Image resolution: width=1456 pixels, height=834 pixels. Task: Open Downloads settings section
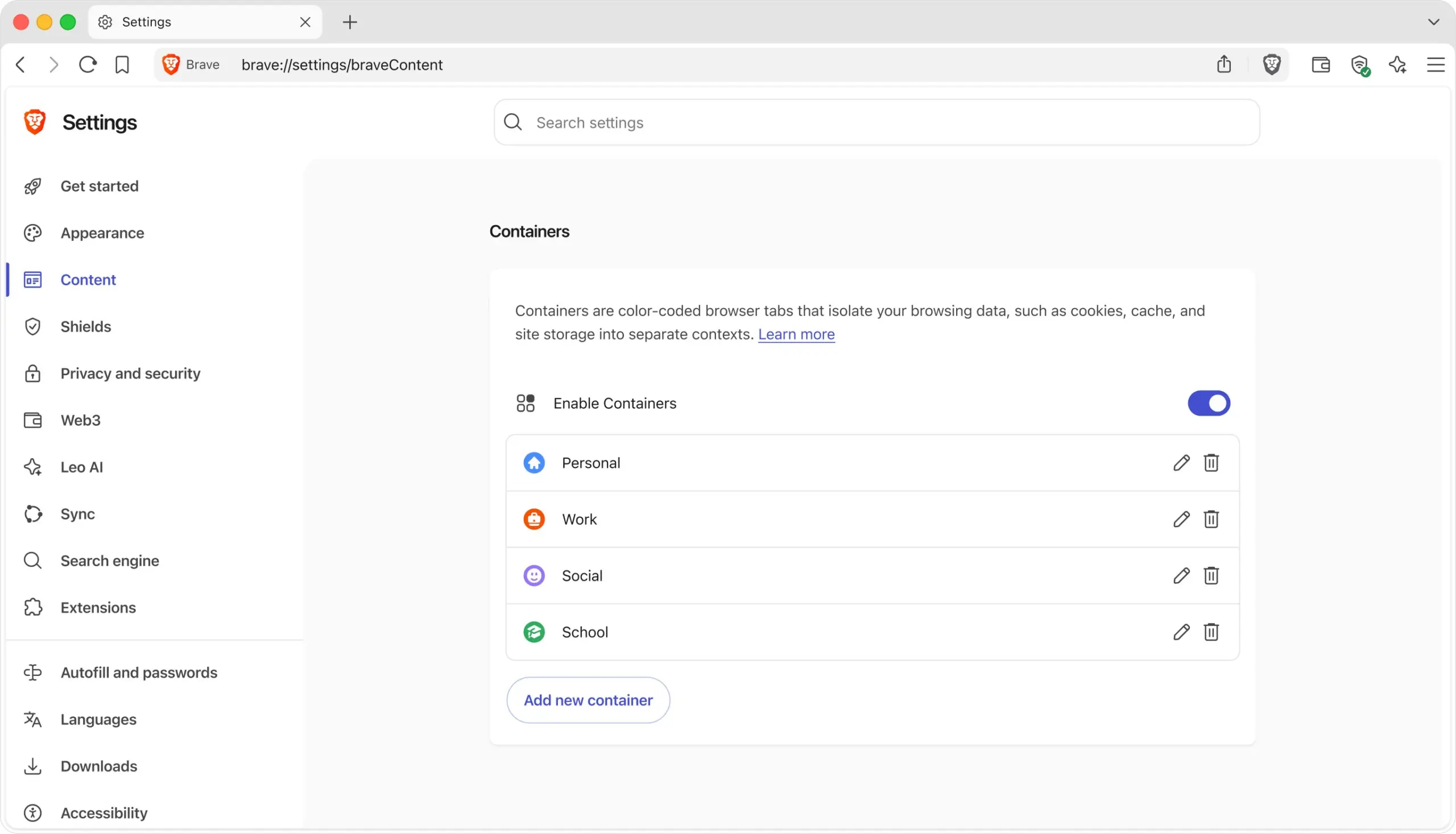coord(98,766)
